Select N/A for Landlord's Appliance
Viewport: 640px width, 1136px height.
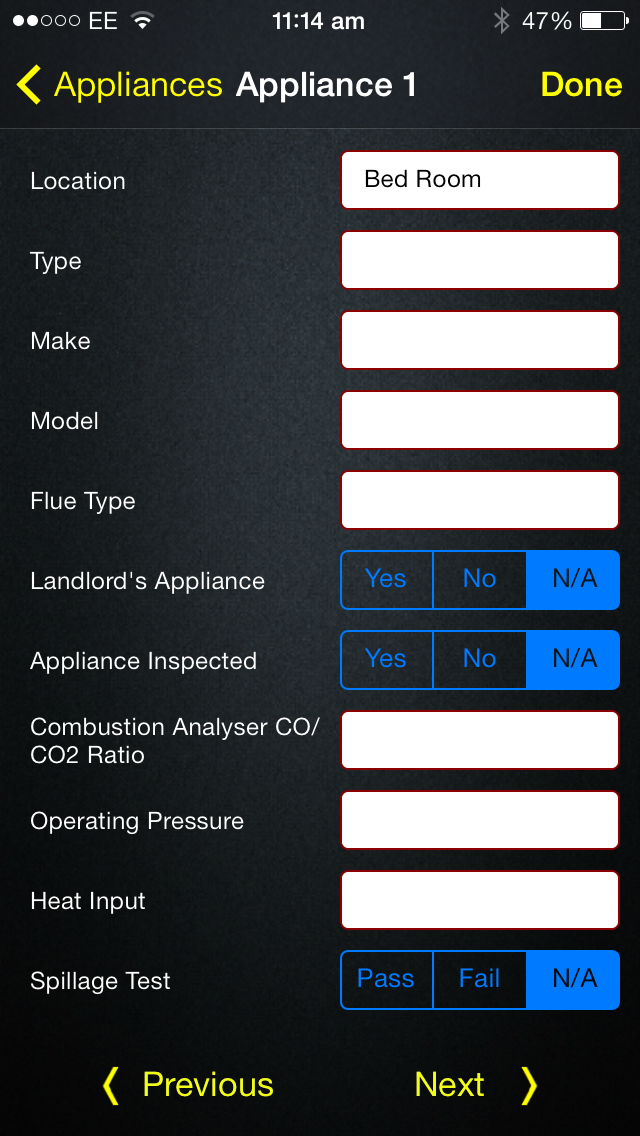(574, 580)
